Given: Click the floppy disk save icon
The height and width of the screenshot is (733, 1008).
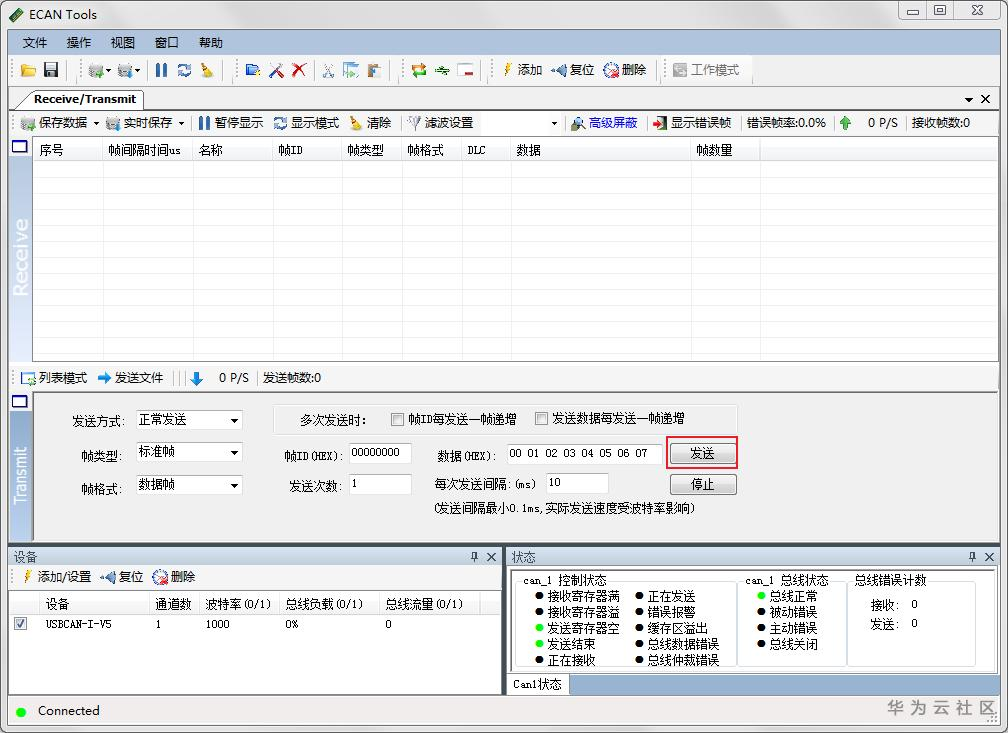Looking at the screenshot, I should (x=51, y=69).
